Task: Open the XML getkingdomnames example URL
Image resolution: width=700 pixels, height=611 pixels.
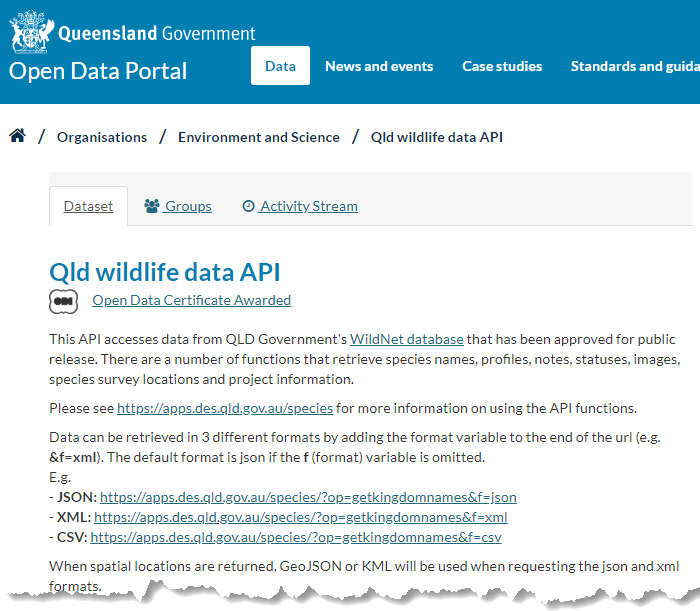Action: click(x=301, y=517)
